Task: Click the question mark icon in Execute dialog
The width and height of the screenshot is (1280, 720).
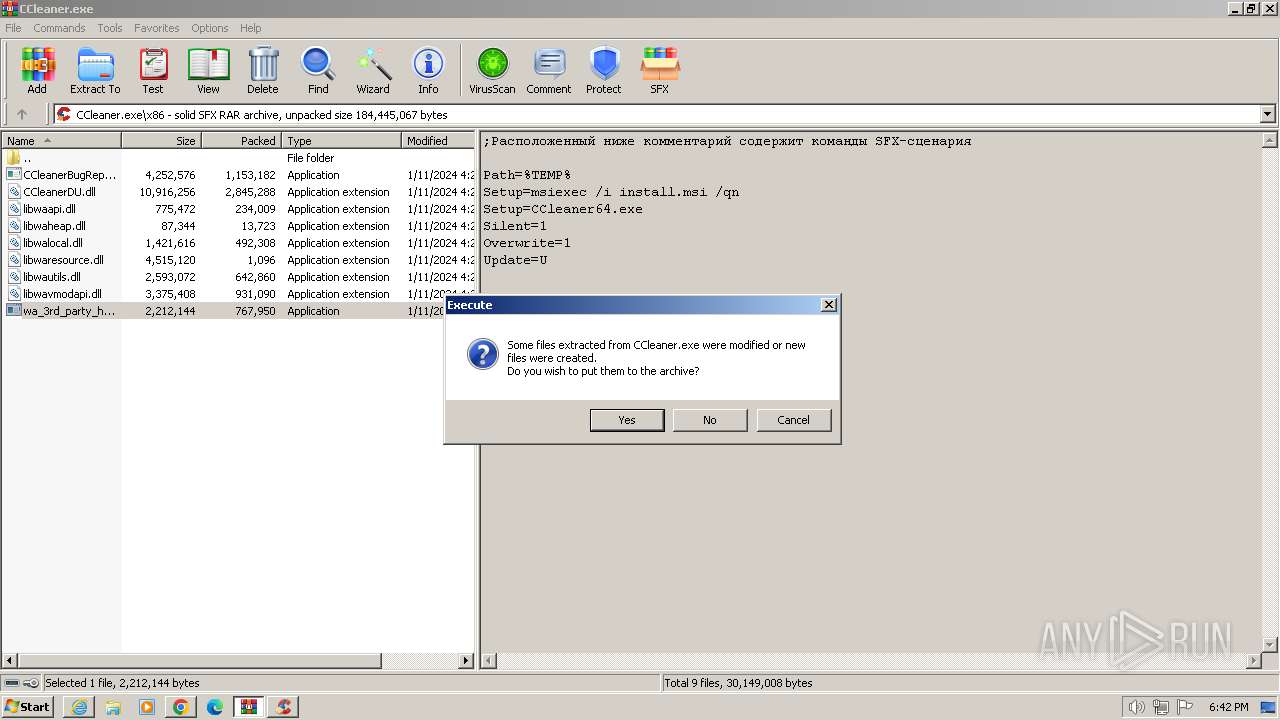Action: [x=483, y=353]
